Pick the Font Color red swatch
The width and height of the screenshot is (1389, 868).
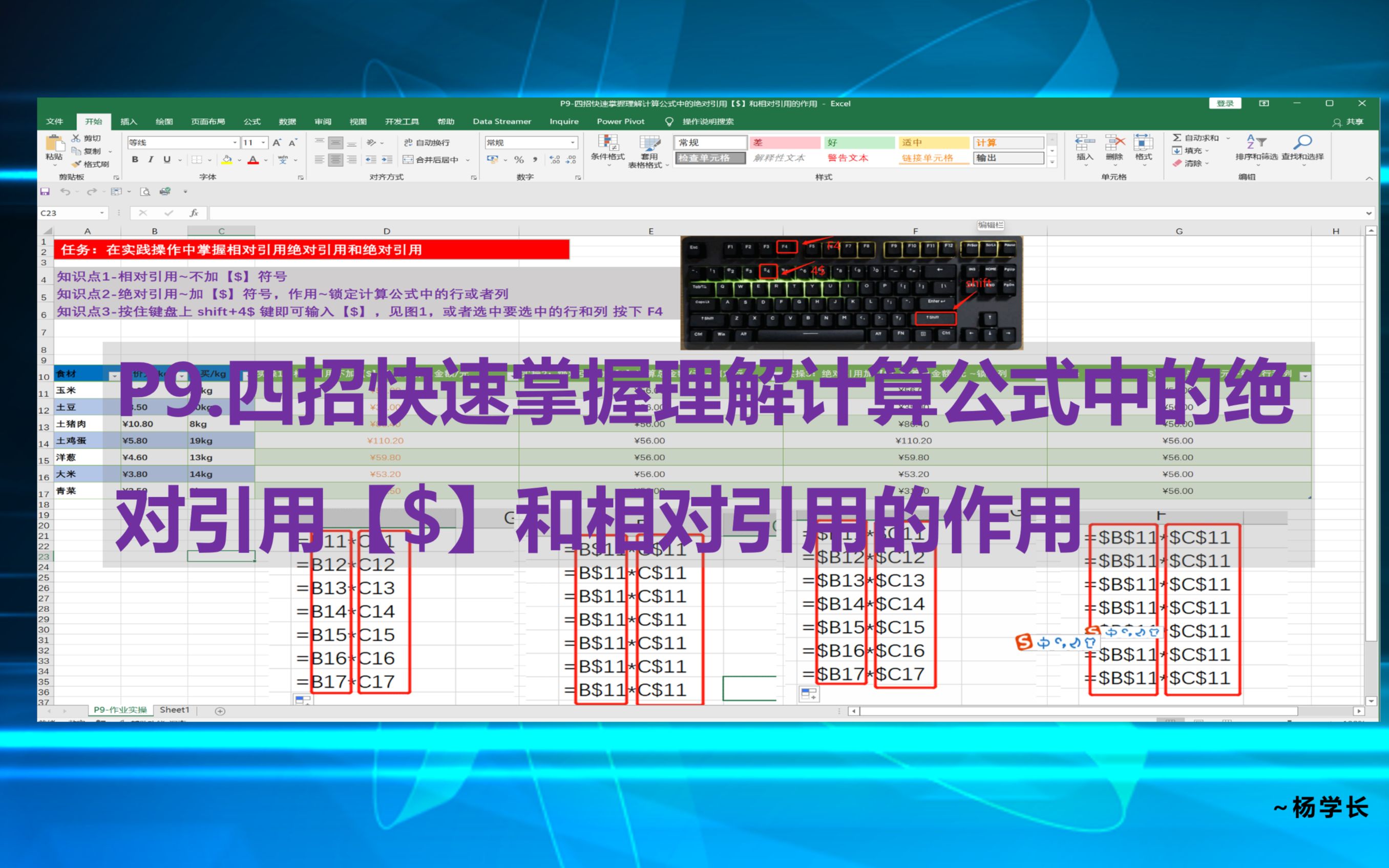(x=252, y=162)
